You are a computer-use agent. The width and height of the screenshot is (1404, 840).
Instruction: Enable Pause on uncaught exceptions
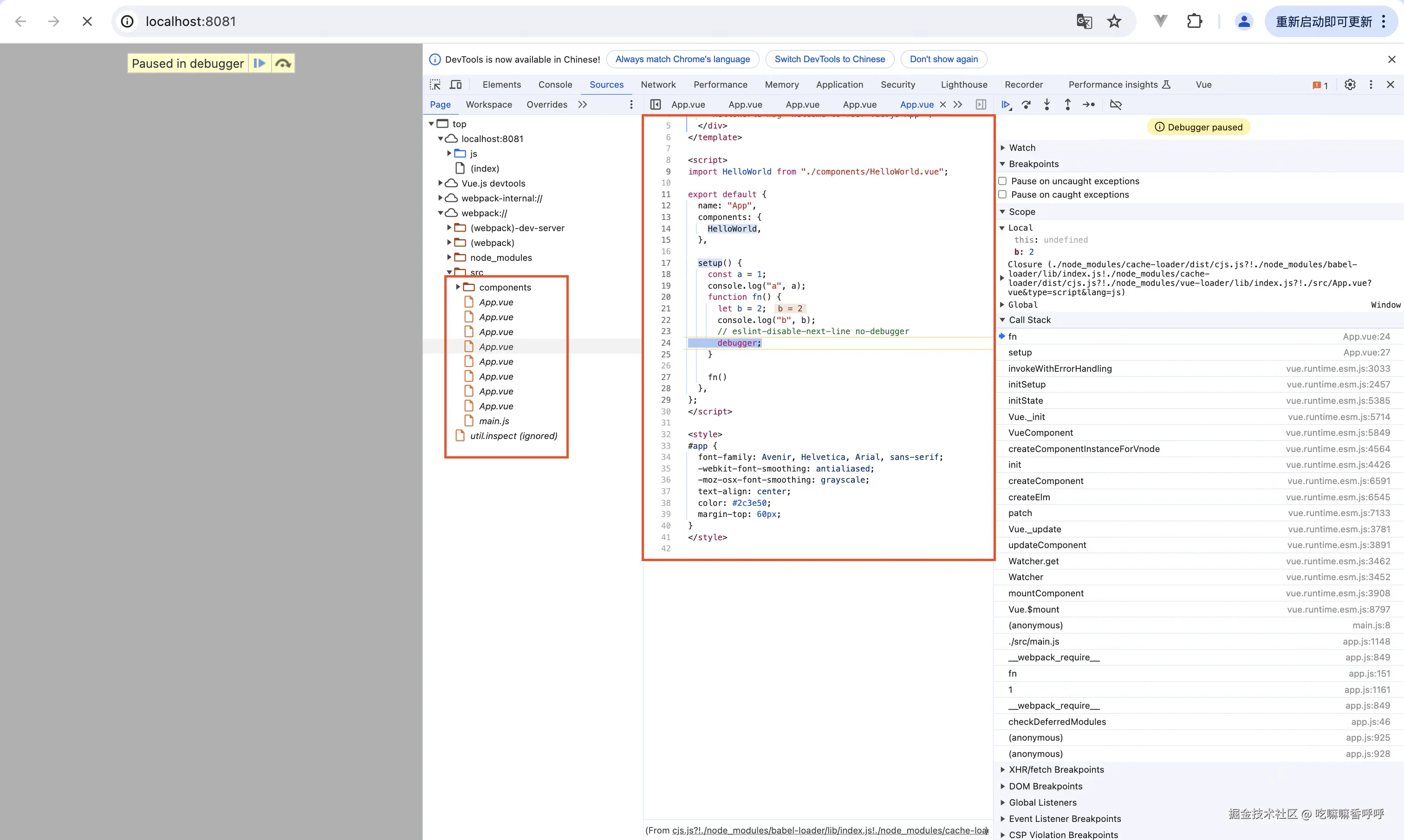pos(1002,181)
